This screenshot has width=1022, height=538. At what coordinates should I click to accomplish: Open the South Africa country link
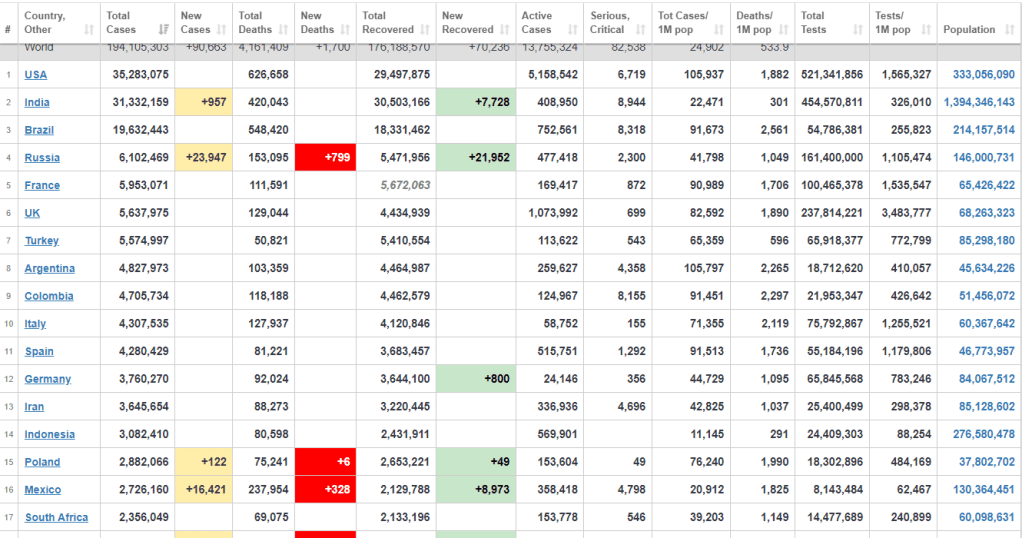coord(56,517)
